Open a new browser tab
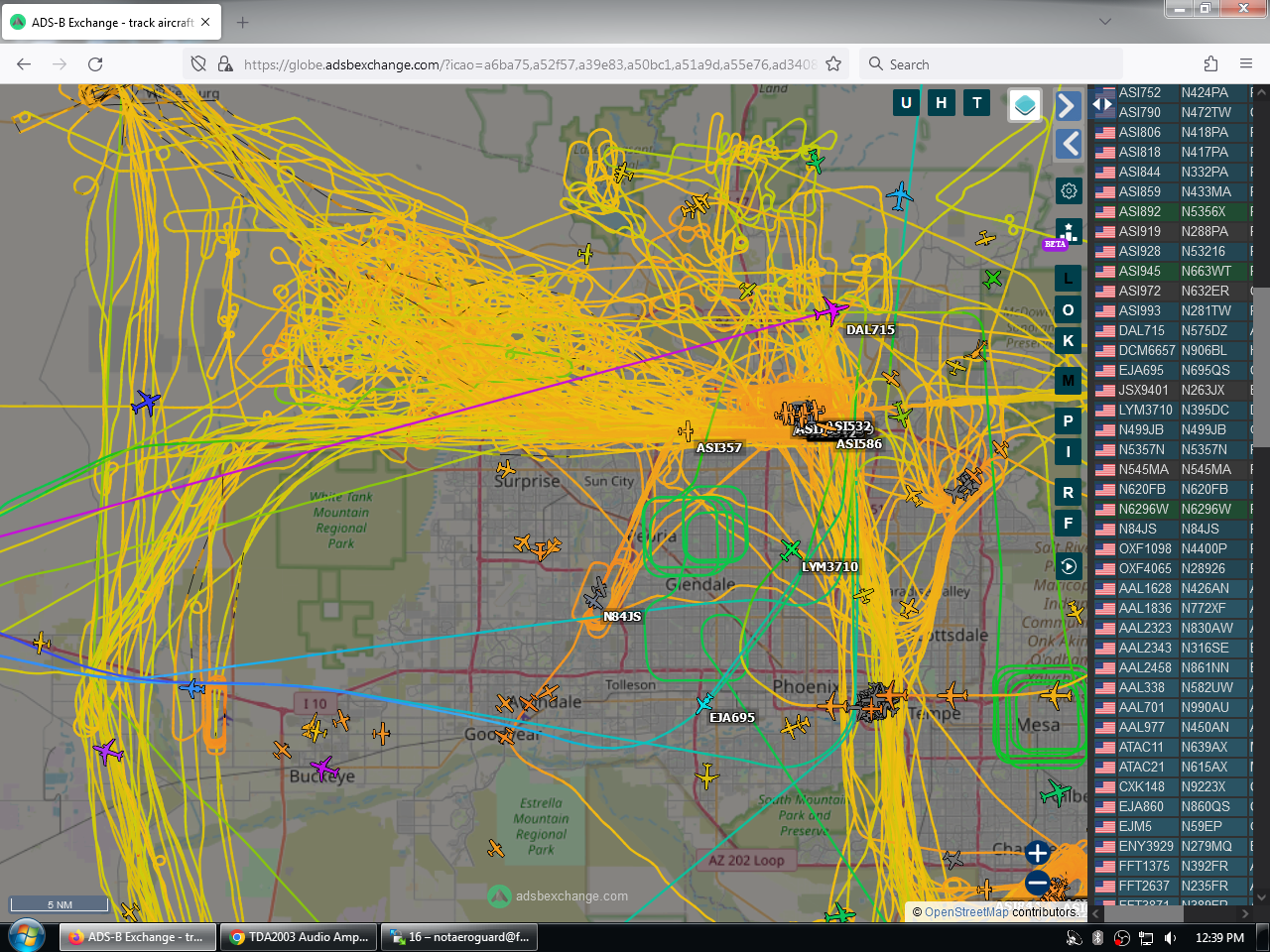1270x952 pixels. (x=243, y=22)
